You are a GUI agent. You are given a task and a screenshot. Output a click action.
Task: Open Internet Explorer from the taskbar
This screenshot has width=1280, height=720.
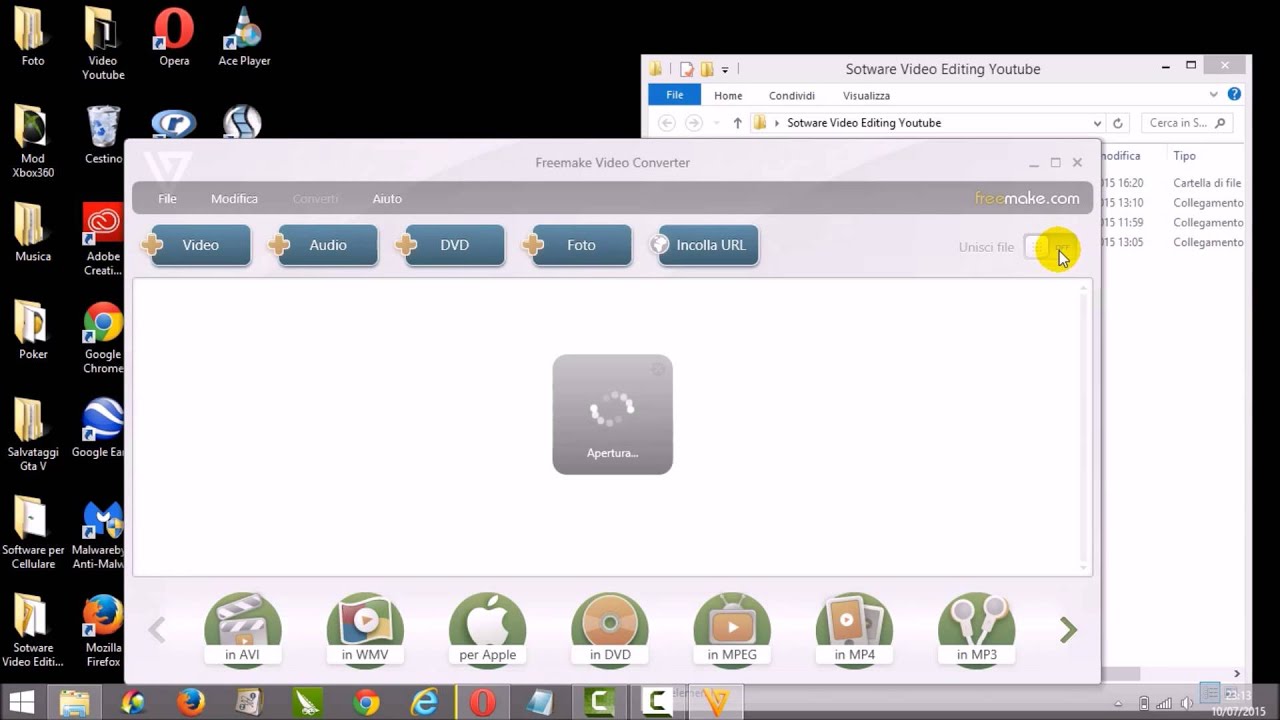[x=424, y=703]
